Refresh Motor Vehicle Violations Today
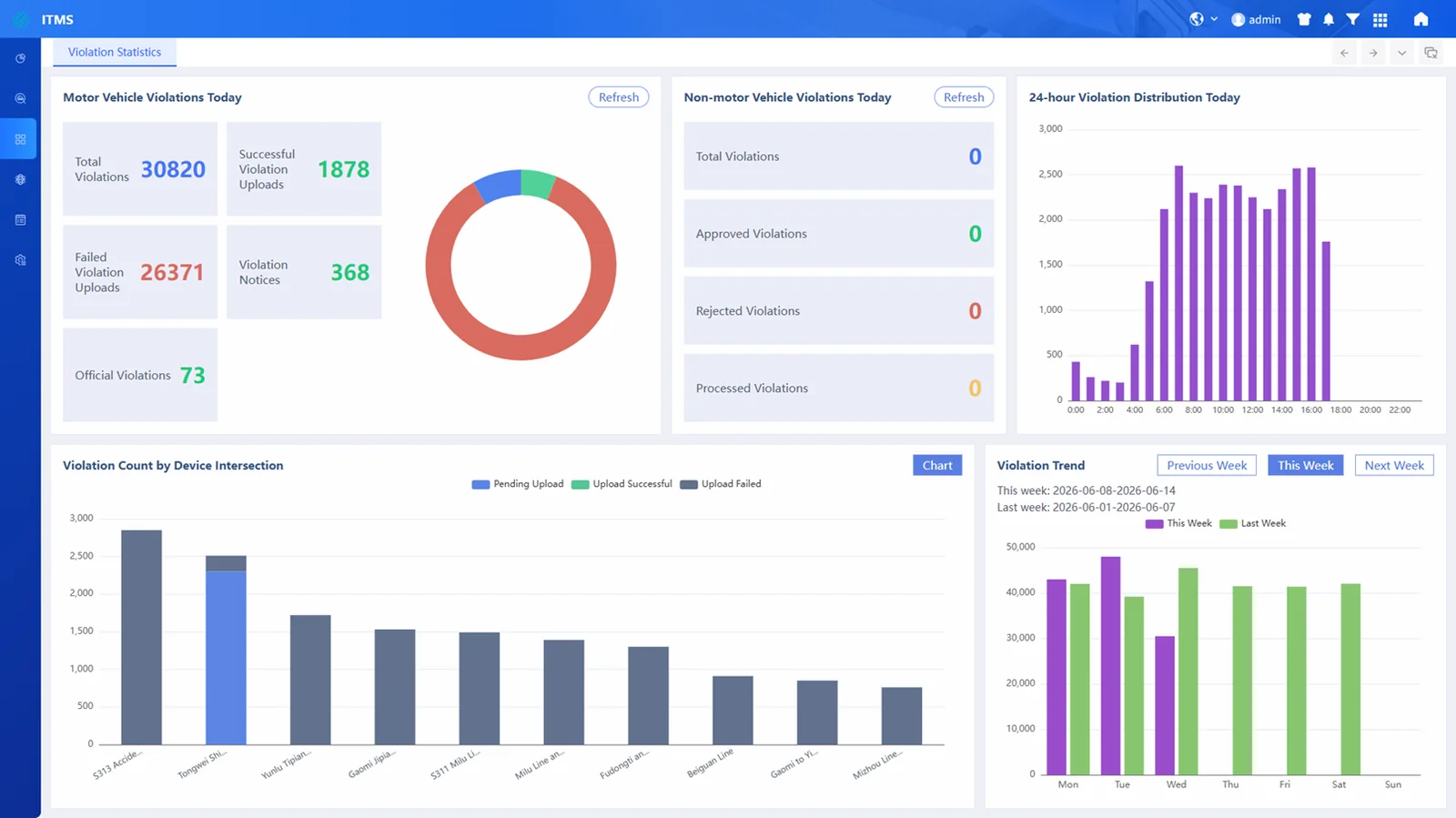The width and height of the screenshot is (1456, 818). [x=619, y=97]
